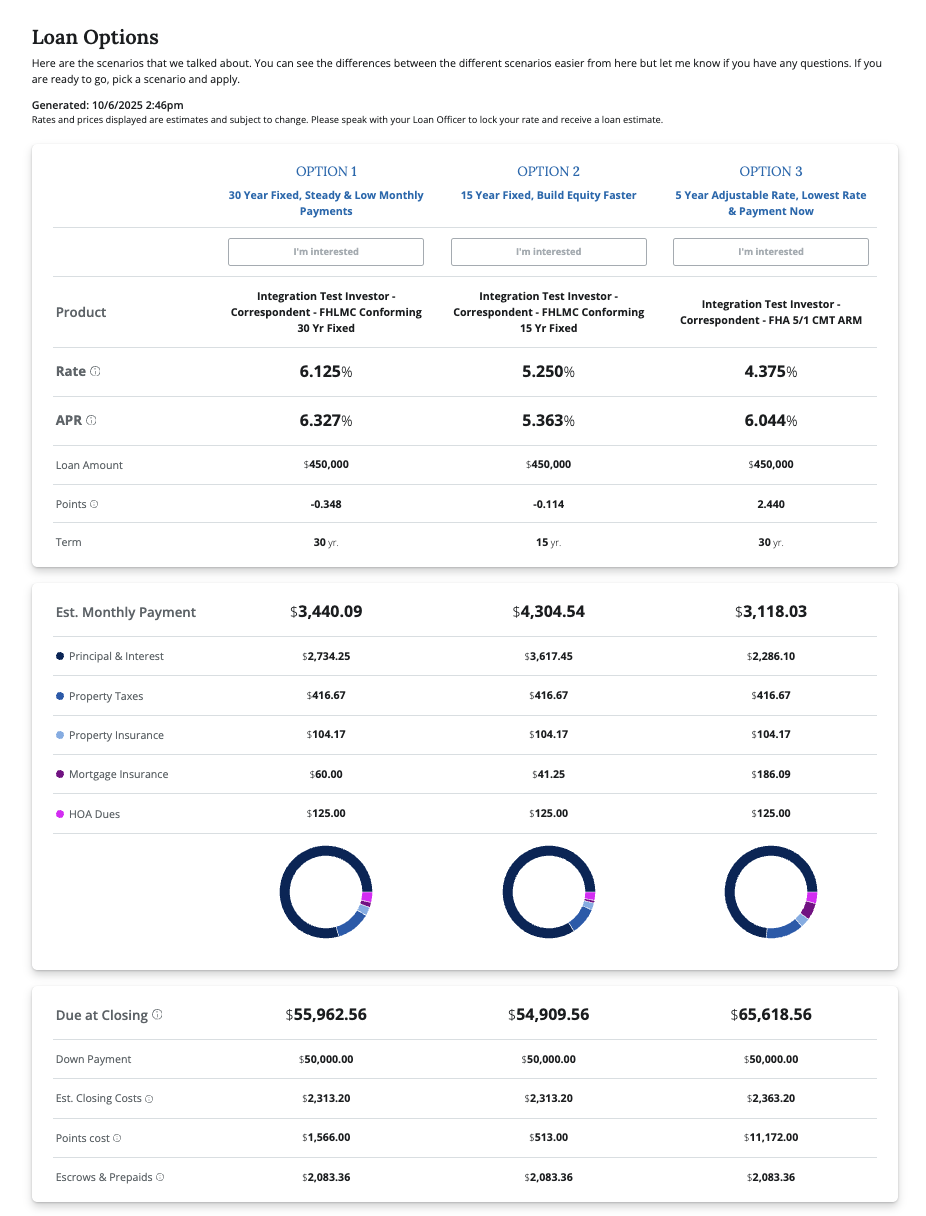Open the 30 Year Fixed option link
The image size is (926, 1216).
point(326,203)
